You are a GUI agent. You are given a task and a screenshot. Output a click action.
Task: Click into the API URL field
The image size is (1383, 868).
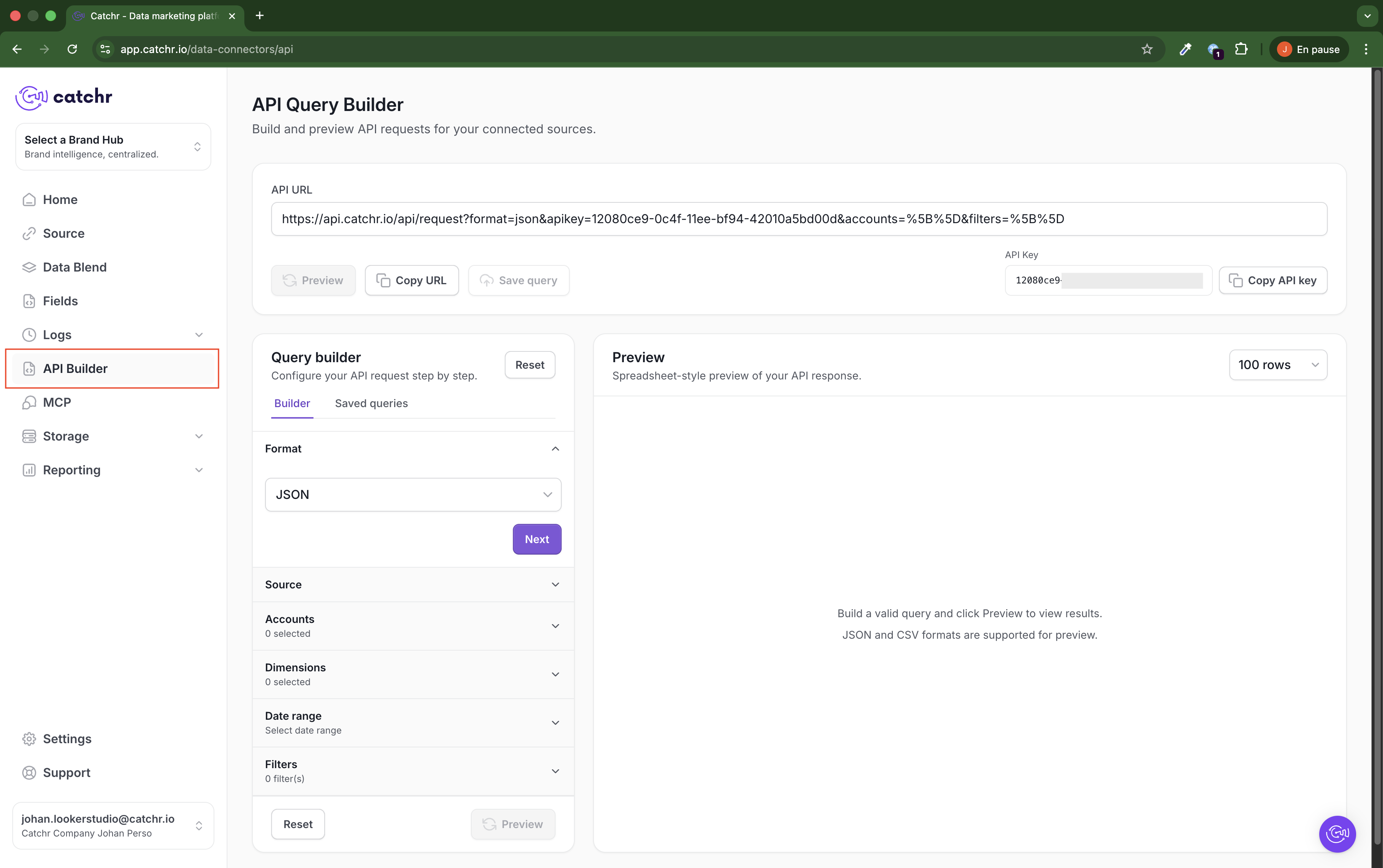coord(799,219)
